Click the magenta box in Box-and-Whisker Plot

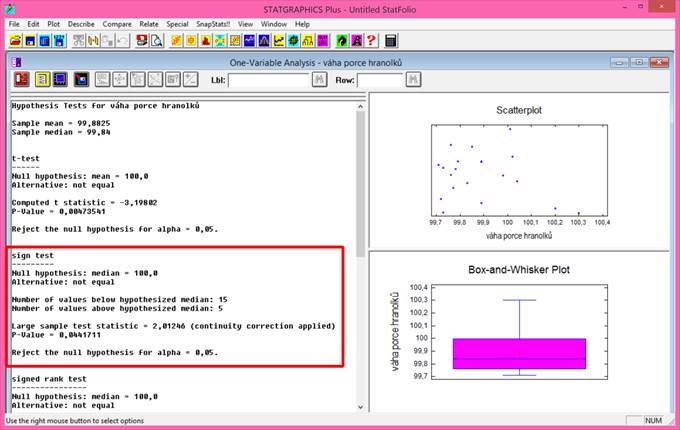tap(519, 354)
